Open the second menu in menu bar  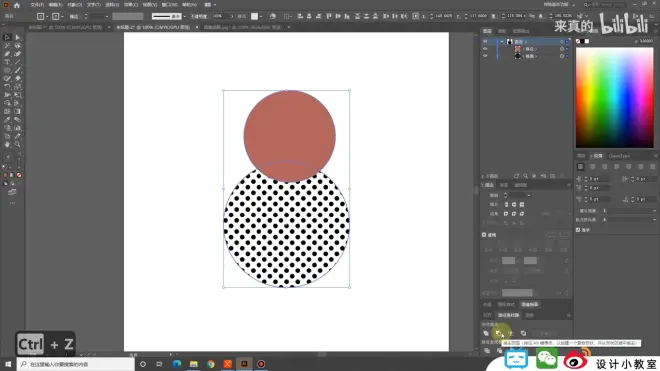[x=55, y=5]
